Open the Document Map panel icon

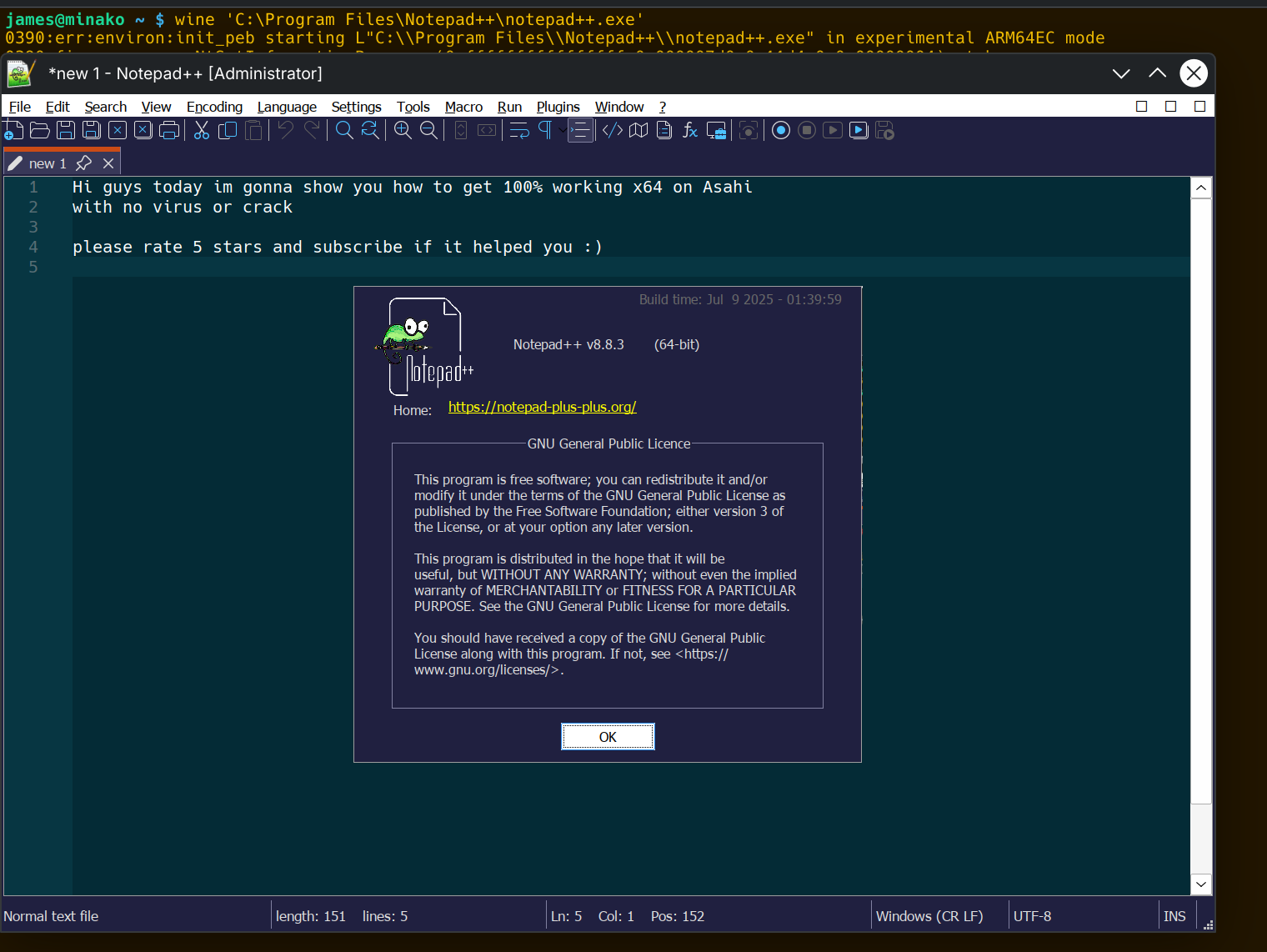coord(639,130)
